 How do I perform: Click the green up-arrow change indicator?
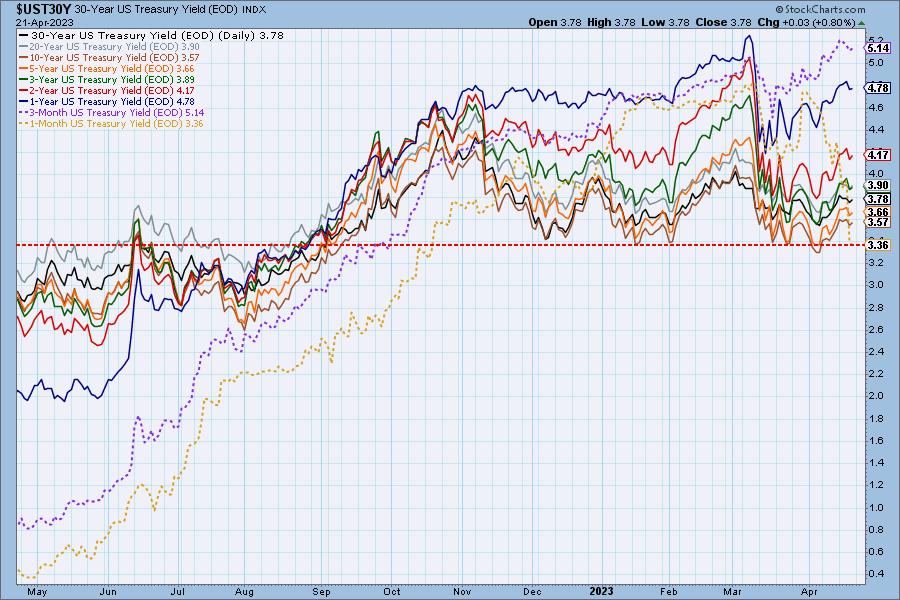coord(861,23)
